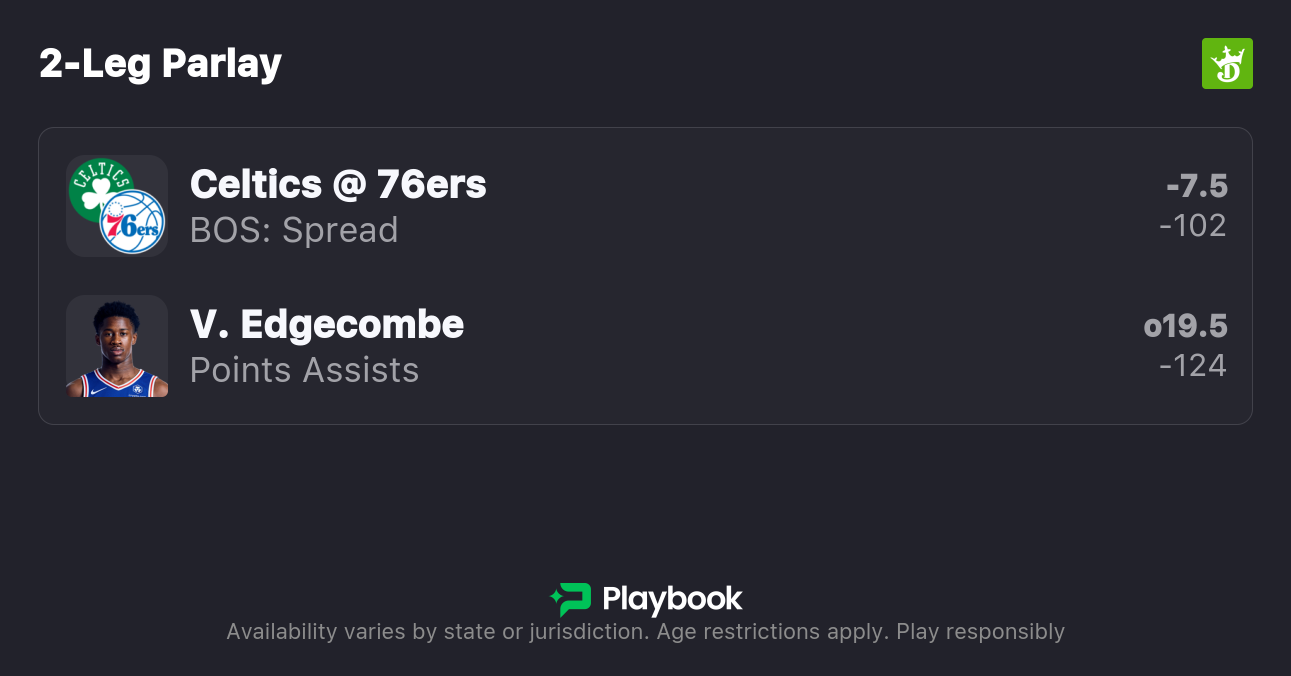The image size is (1291, 676).
Task: Click the Playbook wordmark text
Action: click(x=672, y=600)
